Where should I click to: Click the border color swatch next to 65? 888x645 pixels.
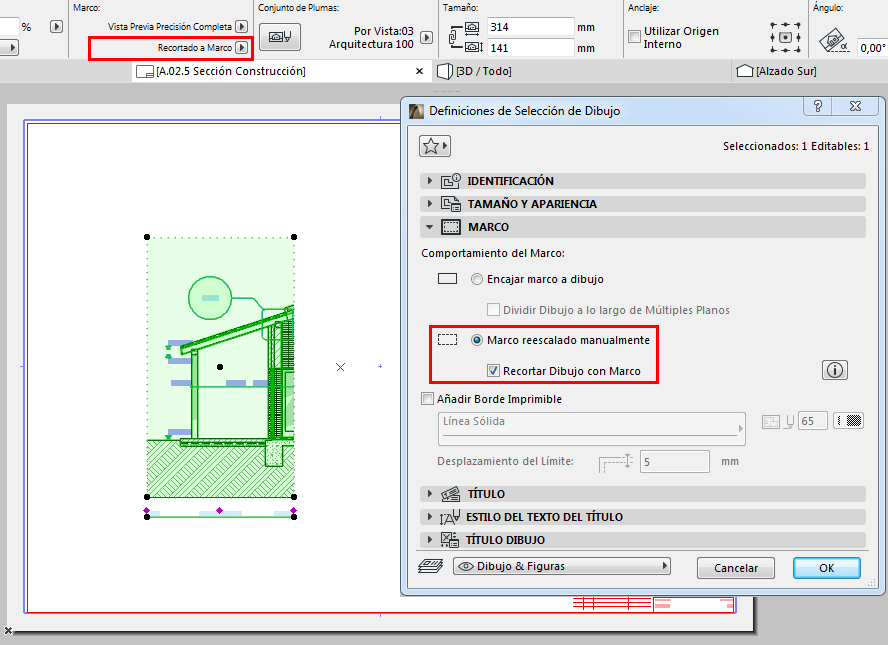tap(848, 421)
